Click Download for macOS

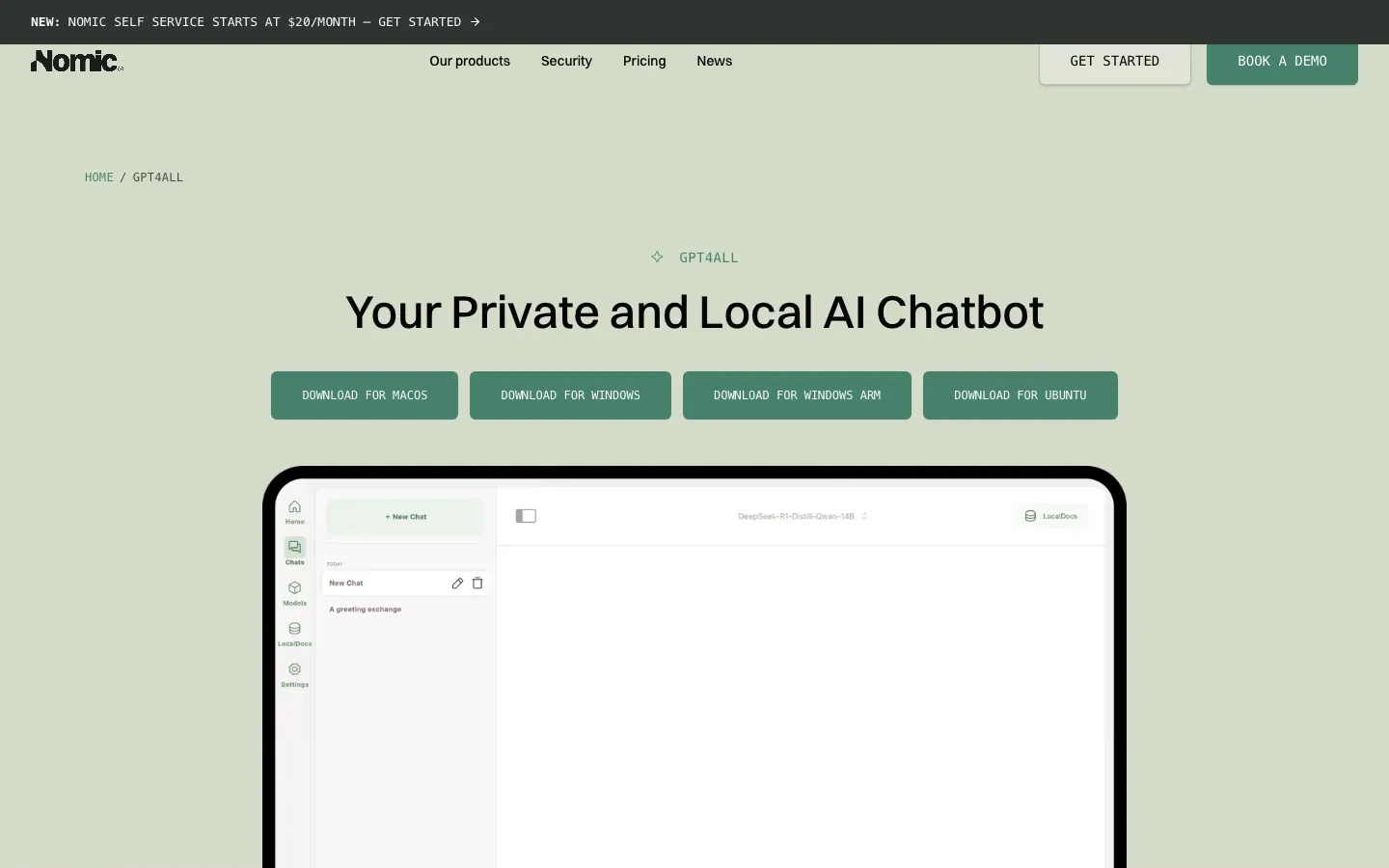pyautogui.click(x=365, y=395)
